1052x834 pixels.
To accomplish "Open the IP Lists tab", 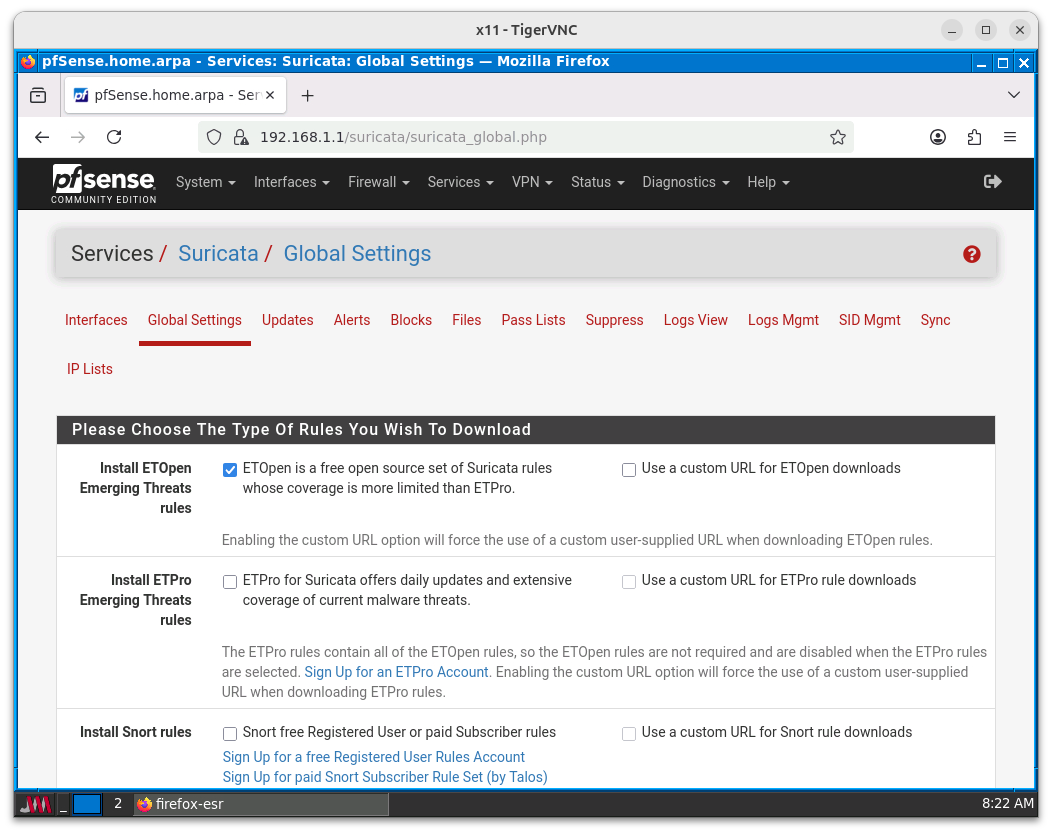I will pyautogui.click(x=89, y=369).
